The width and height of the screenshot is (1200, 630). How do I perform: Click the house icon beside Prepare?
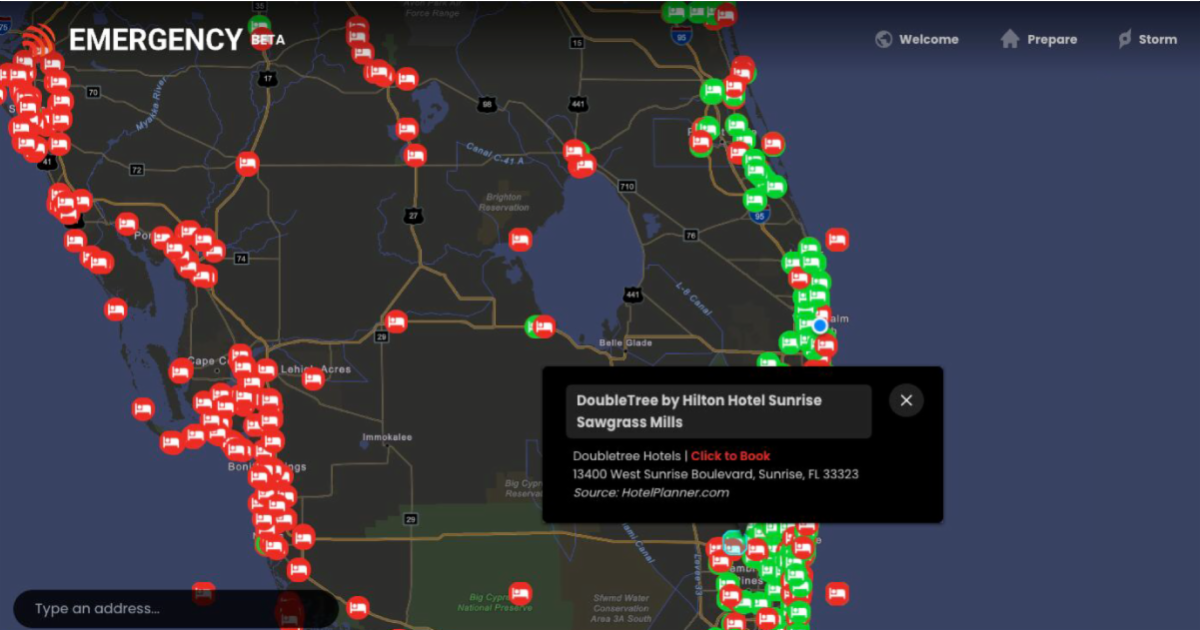pos(1010,39)
